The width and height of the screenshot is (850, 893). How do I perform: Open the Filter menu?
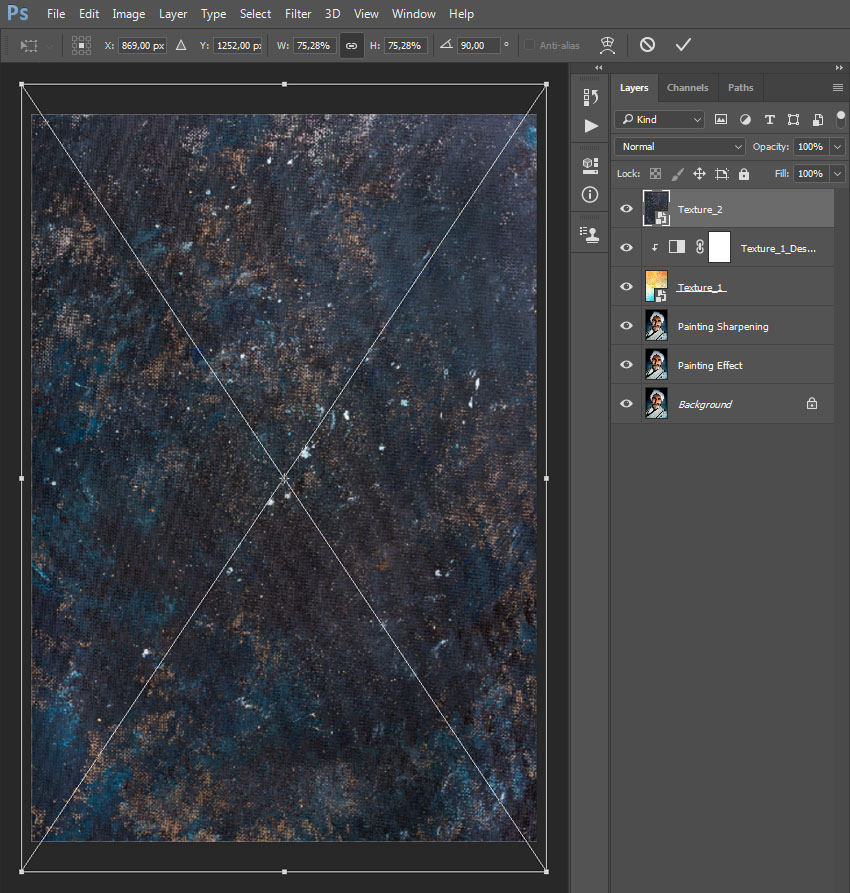[x=297, y=14]
